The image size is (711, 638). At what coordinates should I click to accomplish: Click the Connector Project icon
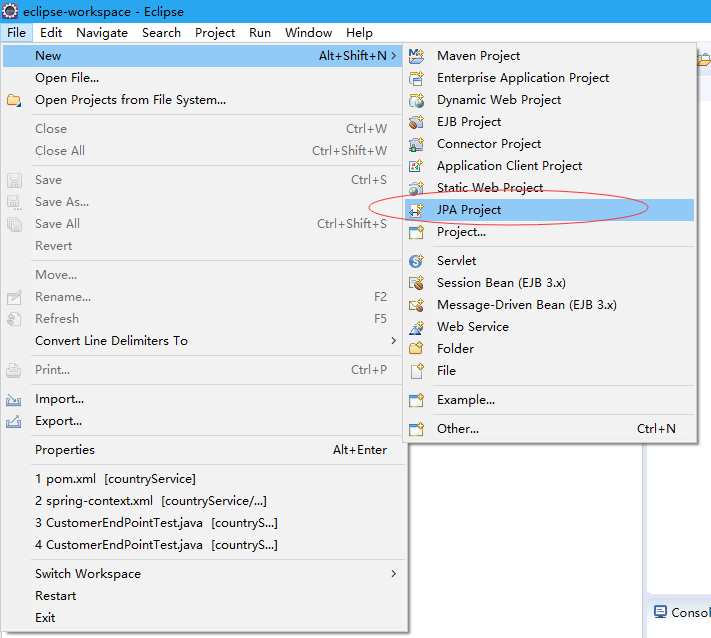click(416, 144)
